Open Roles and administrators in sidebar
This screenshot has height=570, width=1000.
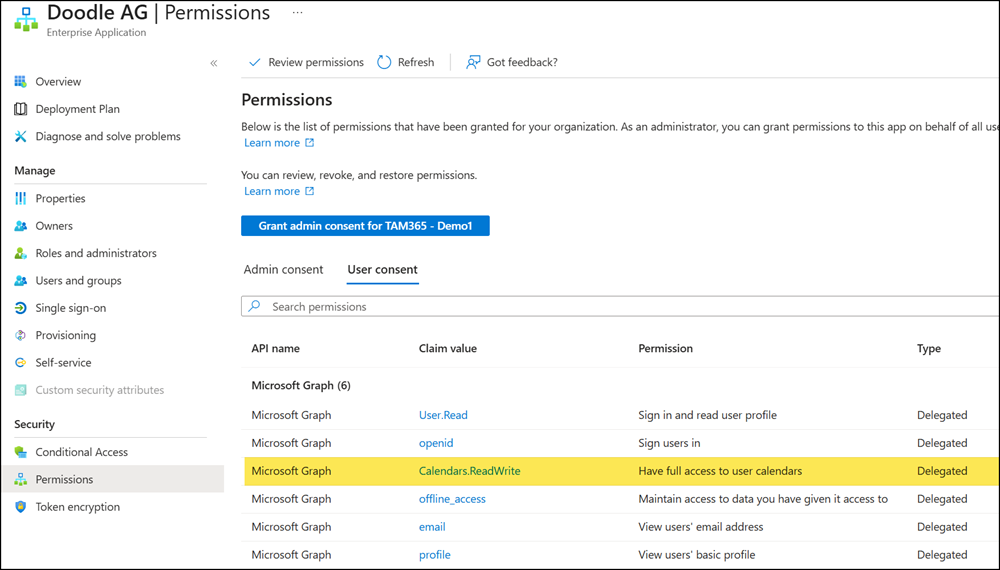pyautogui.click(x=96, y=254)
